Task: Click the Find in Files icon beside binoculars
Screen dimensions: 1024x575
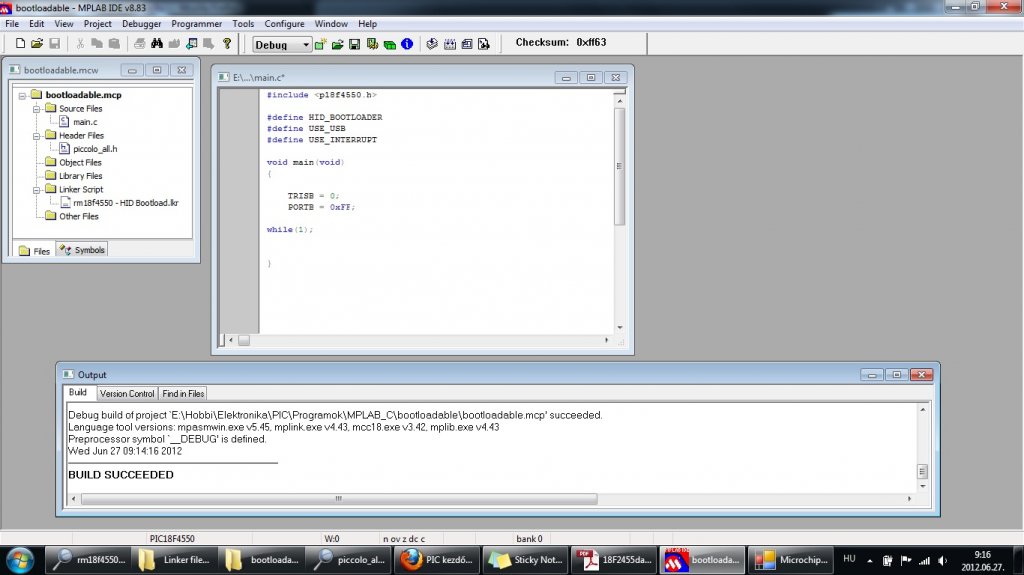Action: coord(174,44)
